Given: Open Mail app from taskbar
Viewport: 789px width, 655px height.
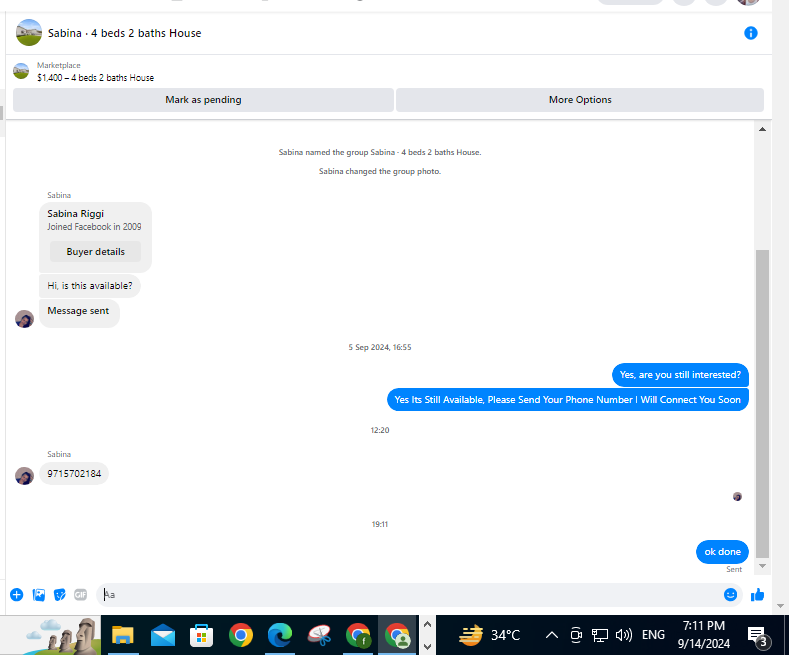Looking at the screenshot, I should tap(163, 635).
